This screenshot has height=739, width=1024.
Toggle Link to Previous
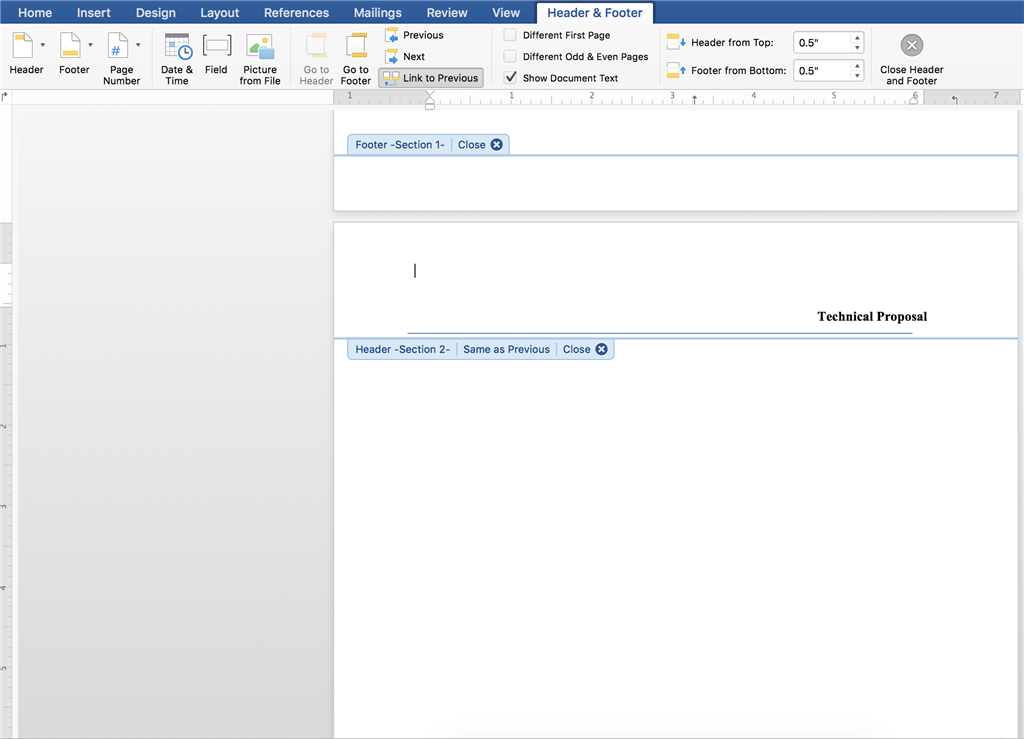[x=431, y=78]
